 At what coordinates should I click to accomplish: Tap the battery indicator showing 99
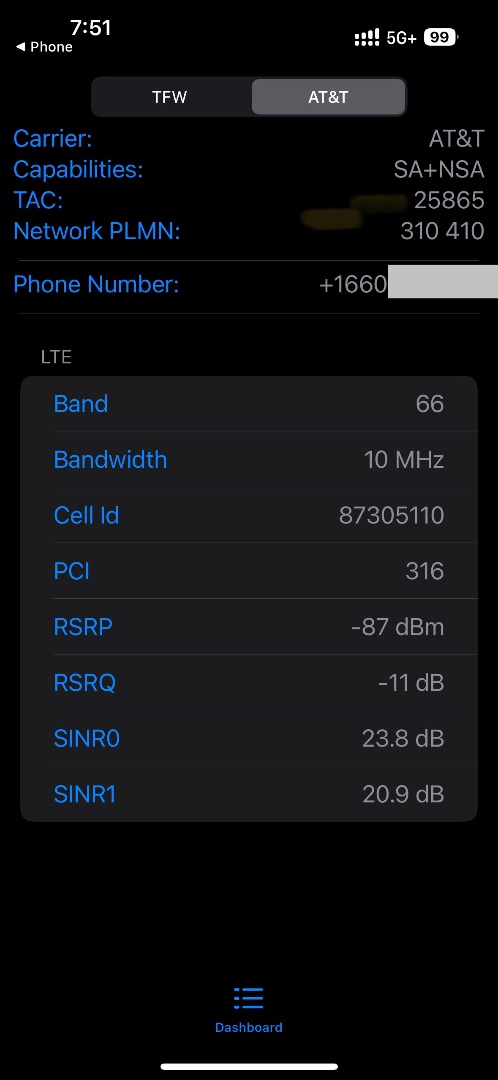click(441, 37)
